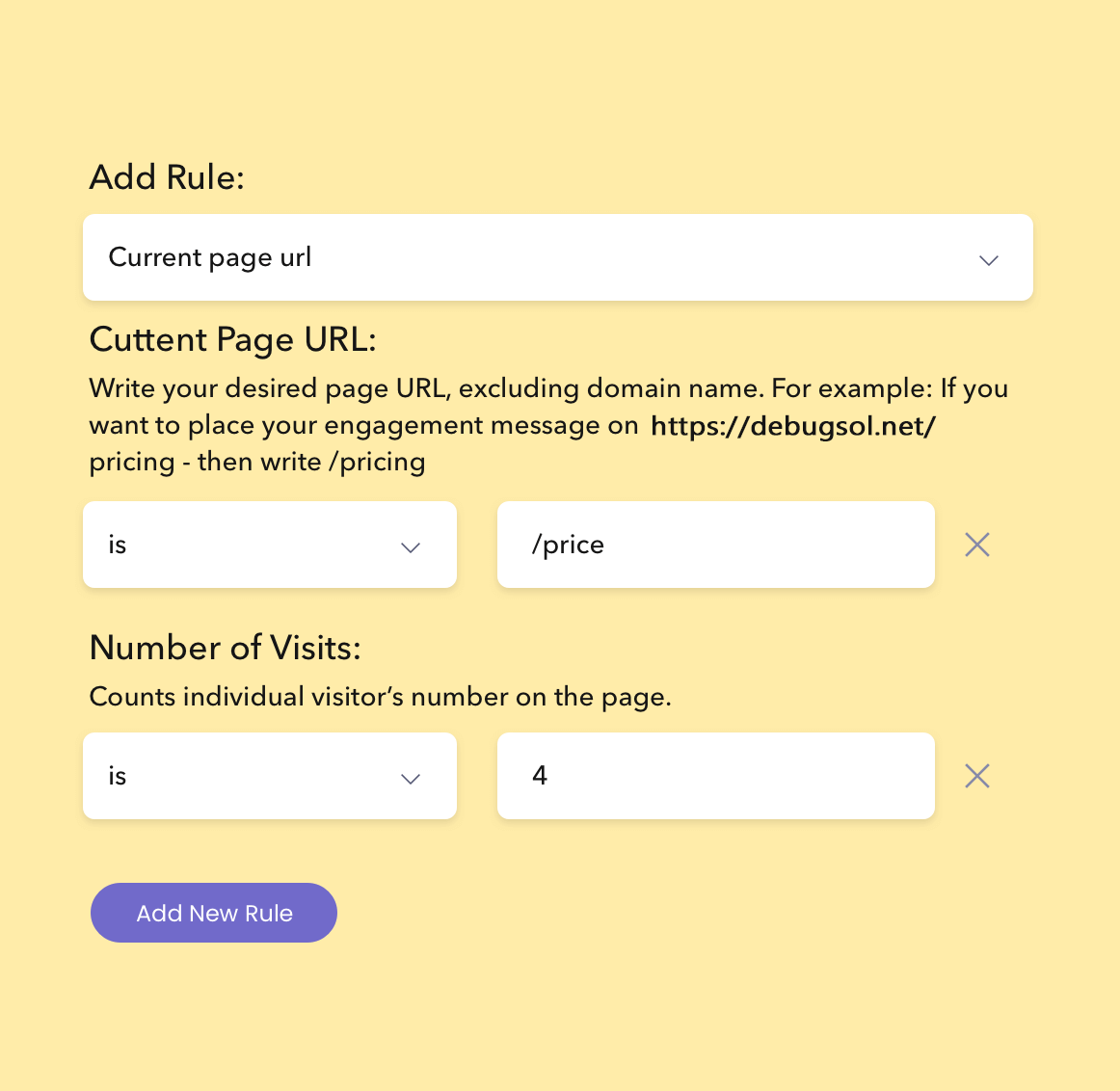Expand the "is" condition dropdown for visits
1120x1091 pixels.
click(x=269, y=776)
